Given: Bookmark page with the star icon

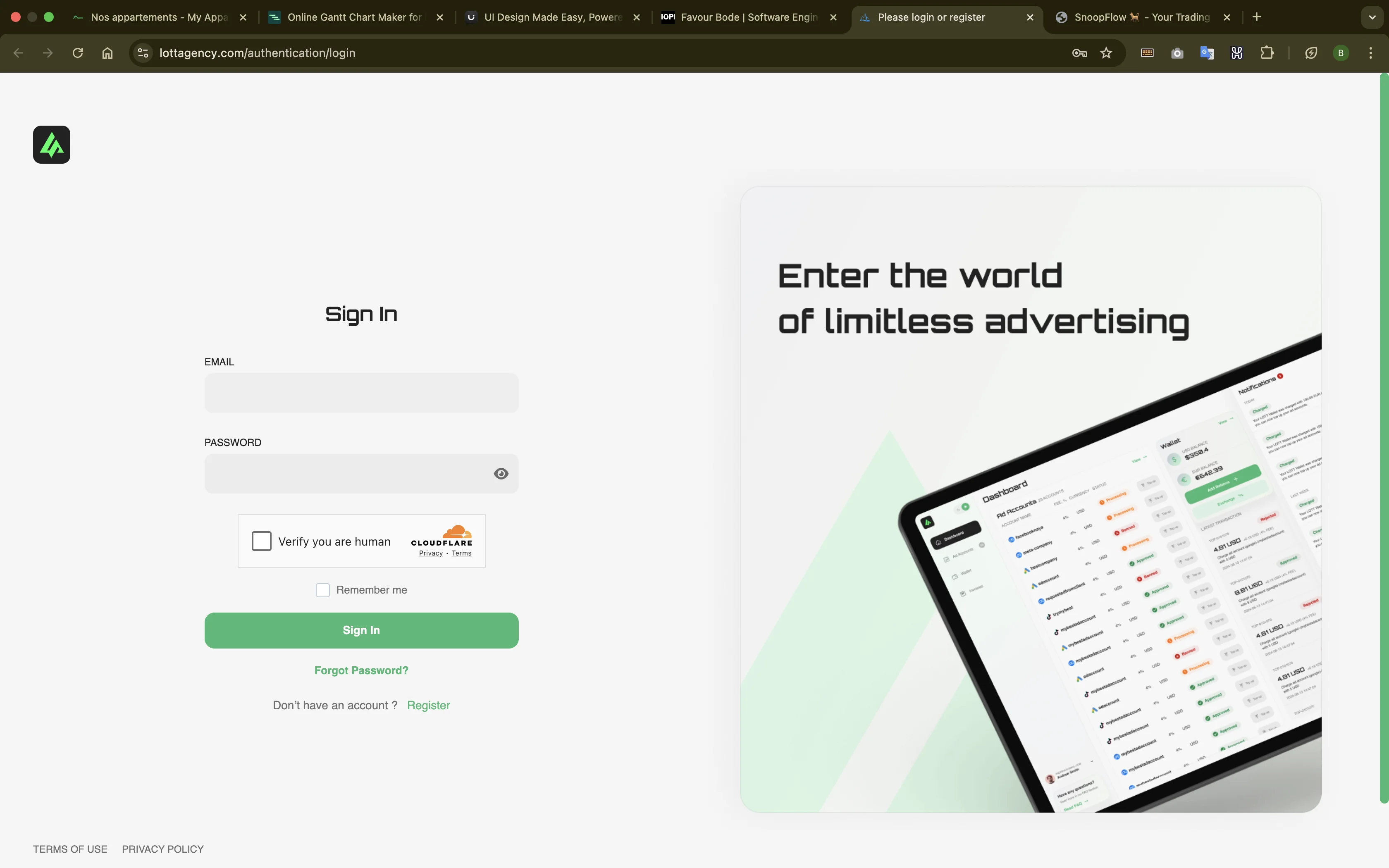Looking at the screenshot, I should [x=1106, y=53].
